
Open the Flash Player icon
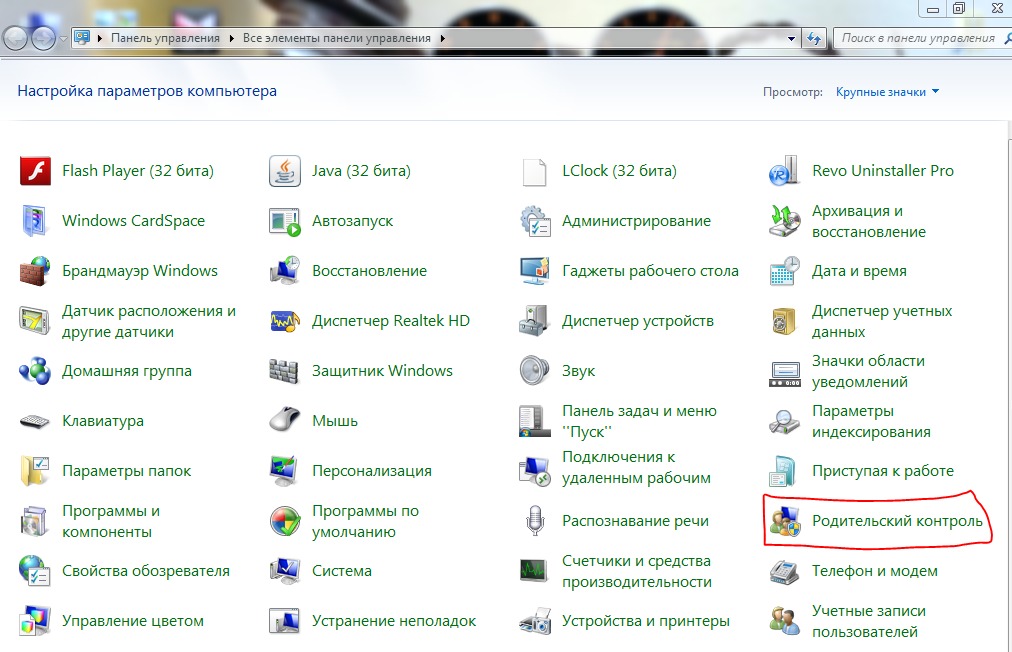35,171
